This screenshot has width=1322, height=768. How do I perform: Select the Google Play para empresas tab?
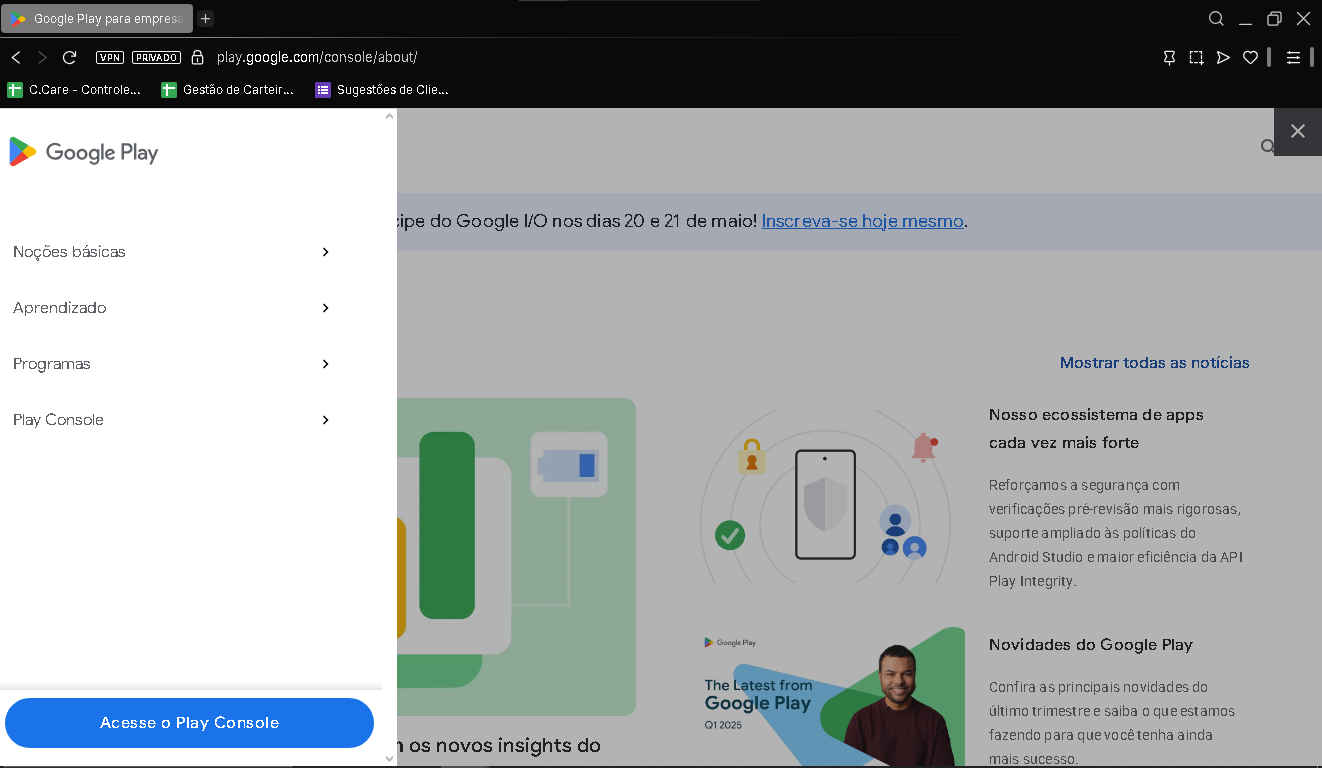tap(97, 19)
